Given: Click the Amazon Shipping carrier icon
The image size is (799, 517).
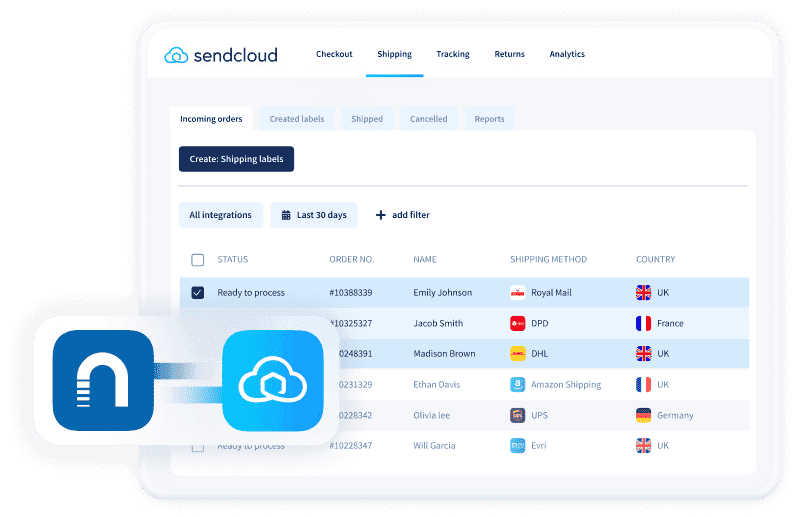Looking at the screenshot, I should [x=518, y=385].
